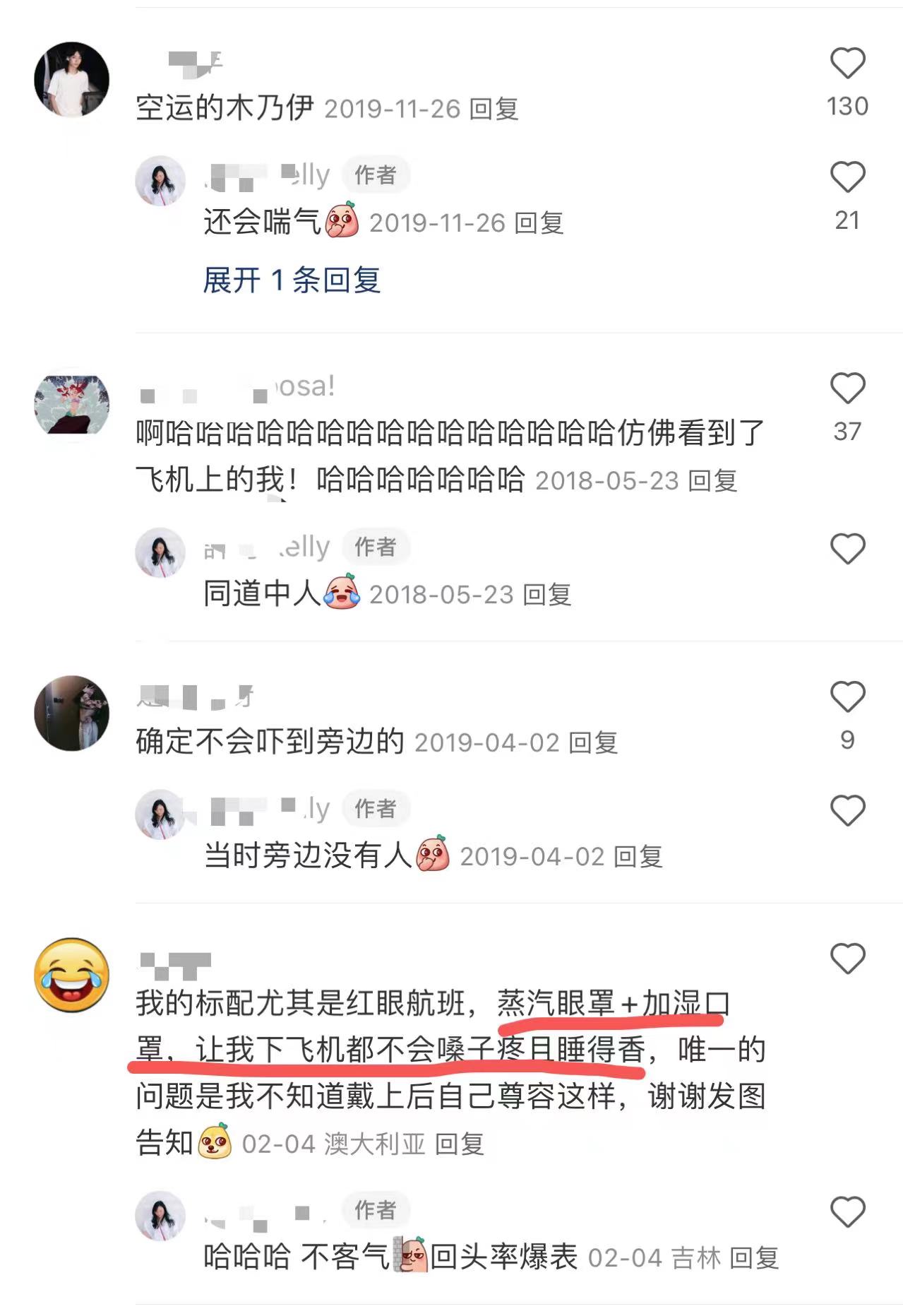Open the red-flower illustrated avatar profile
Image resolution: width=903 pixels, height=1316 pixels.
point(72,403)
